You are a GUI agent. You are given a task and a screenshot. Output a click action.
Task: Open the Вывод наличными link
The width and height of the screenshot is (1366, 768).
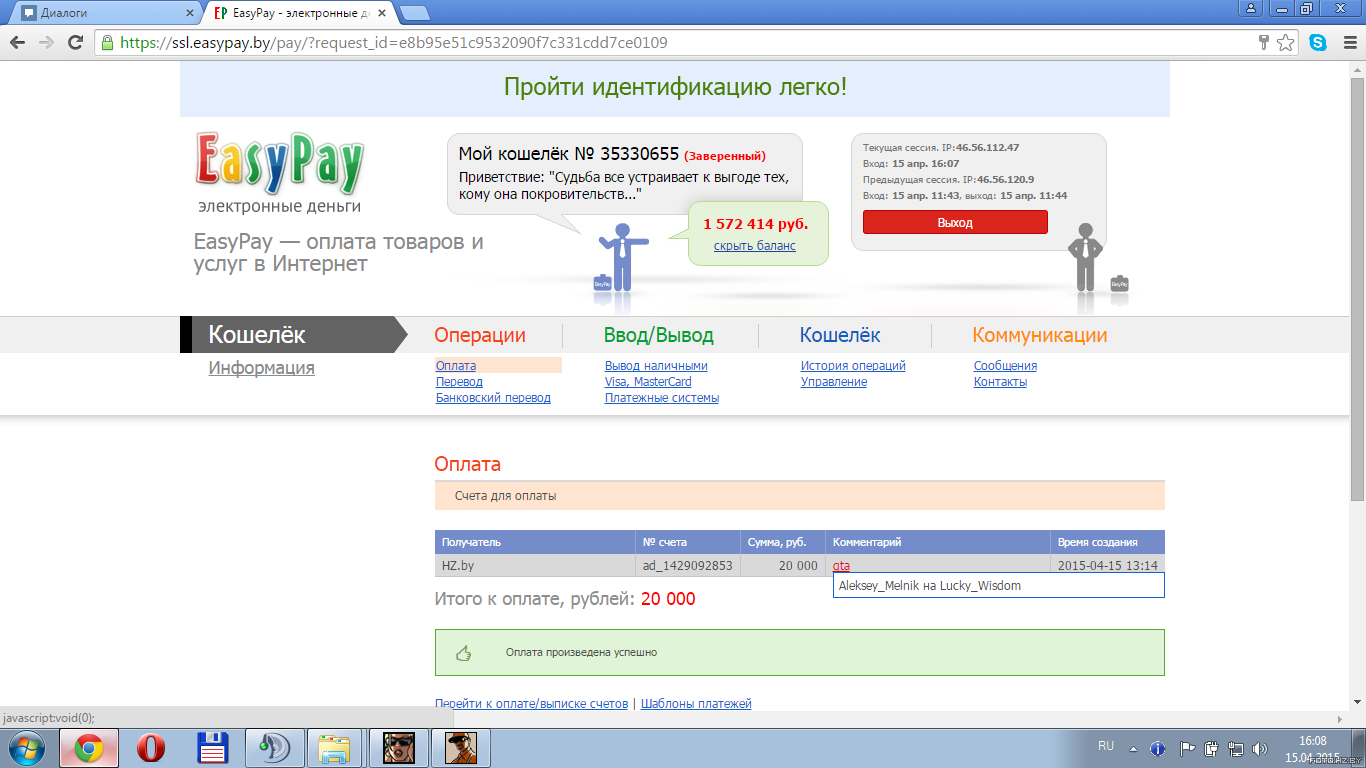tap(656, 366)
